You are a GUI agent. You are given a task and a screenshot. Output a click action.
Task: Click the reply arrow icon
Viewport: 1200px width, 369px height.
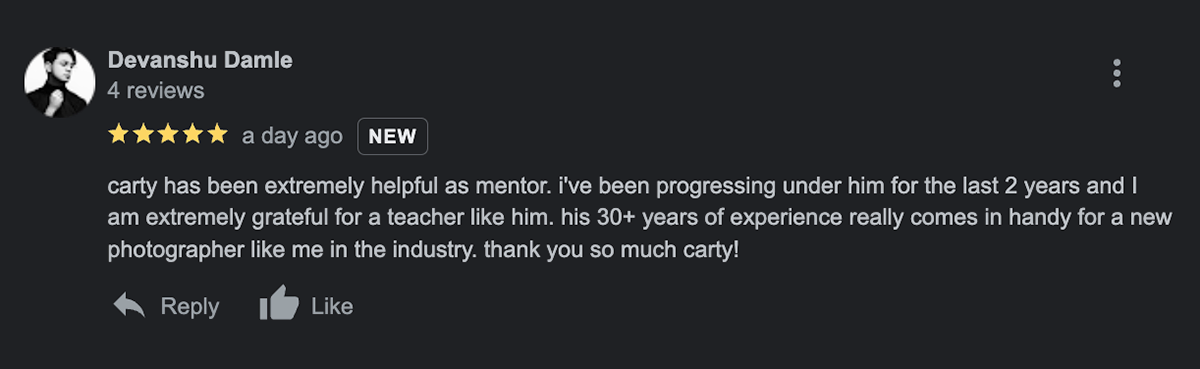click(x=129, y=305)
